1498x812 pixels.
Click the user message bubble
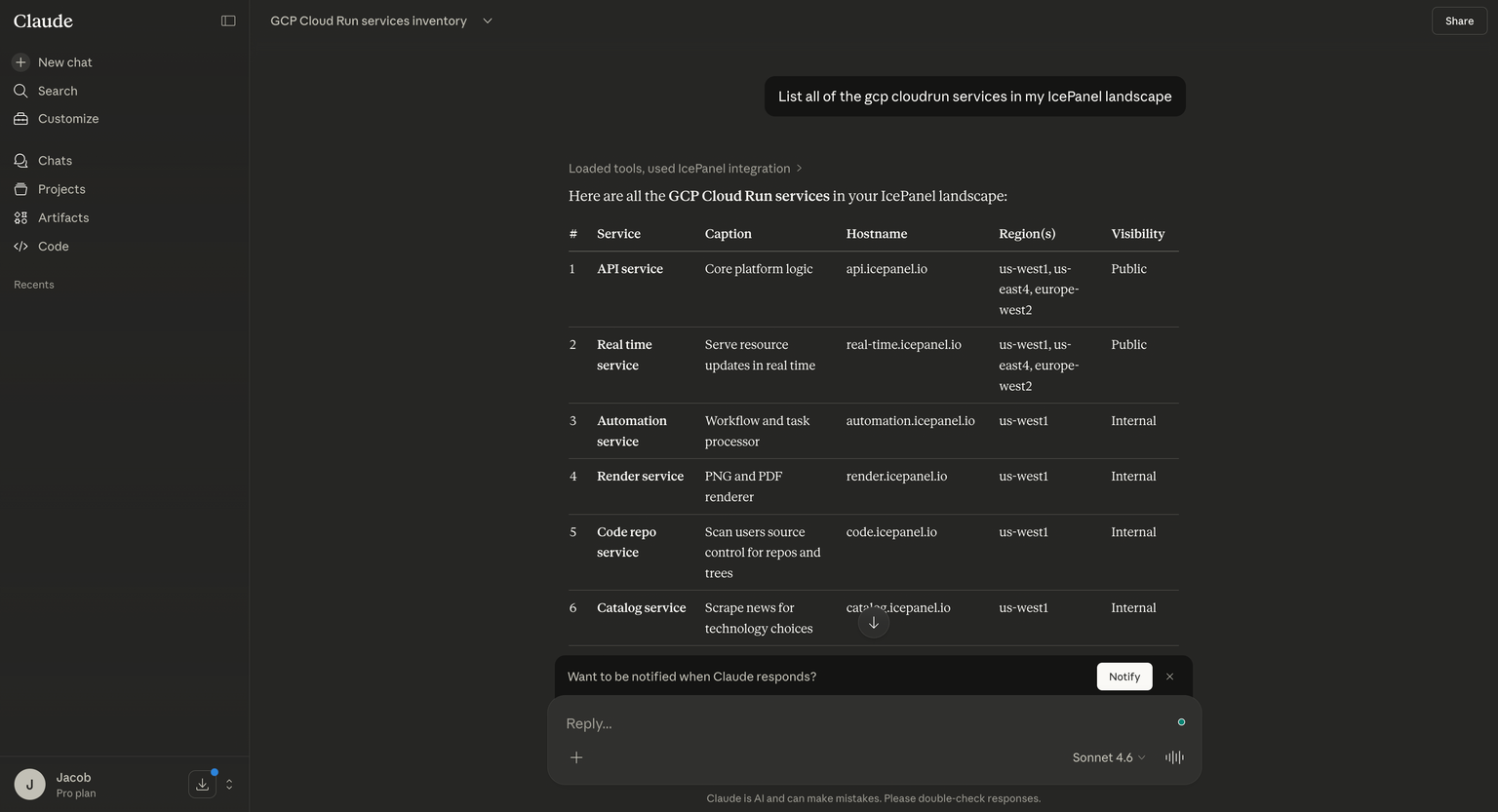coord(975,97)
